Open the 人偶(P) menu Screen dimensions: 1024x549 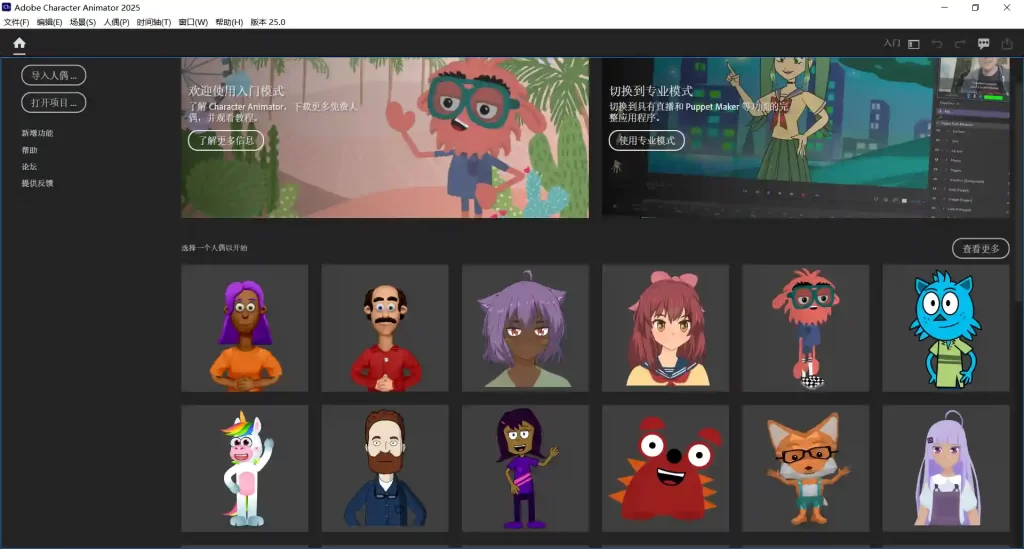point(116,22)
